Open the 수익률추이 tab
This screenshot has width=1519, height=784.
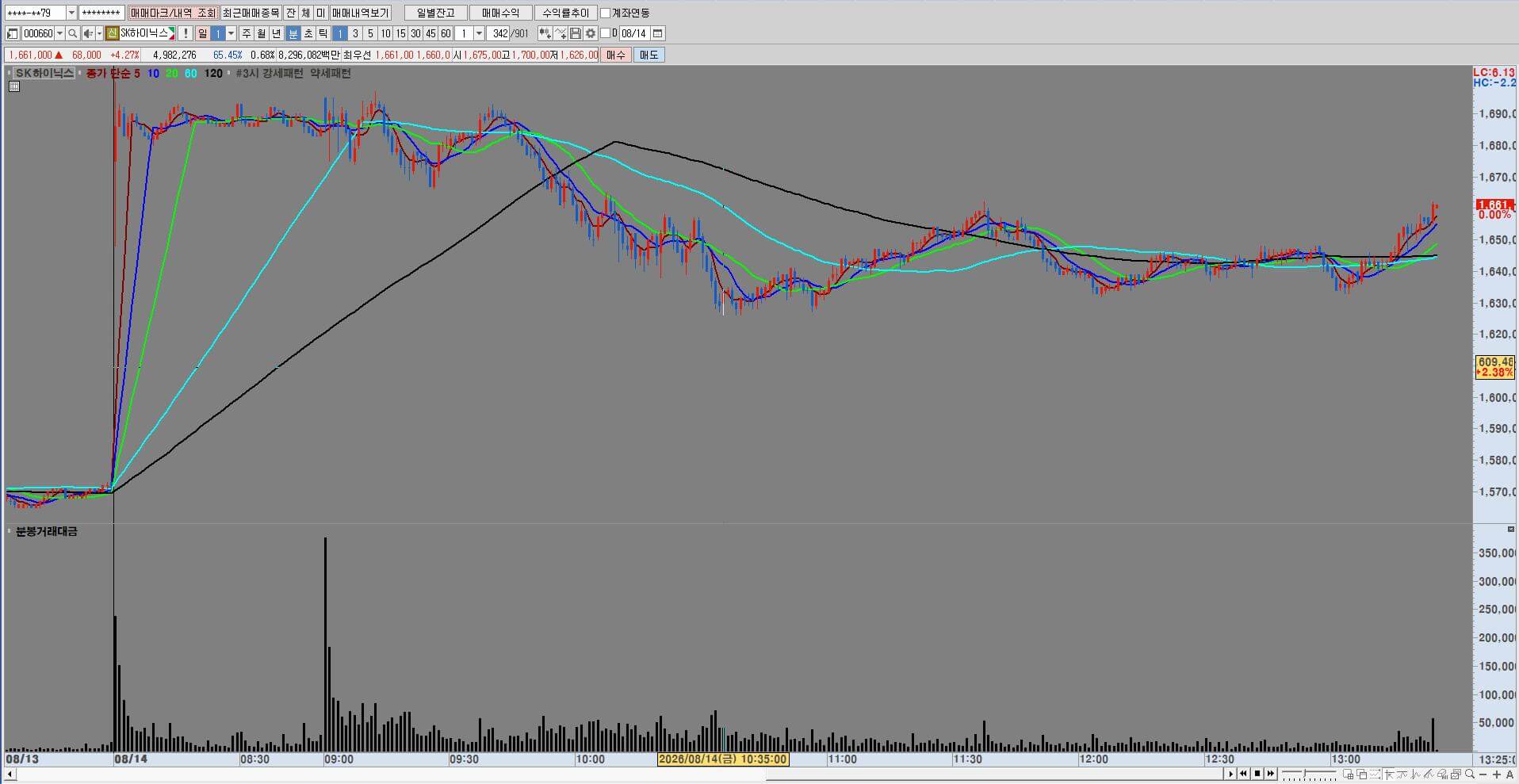[x=564, y=13]
